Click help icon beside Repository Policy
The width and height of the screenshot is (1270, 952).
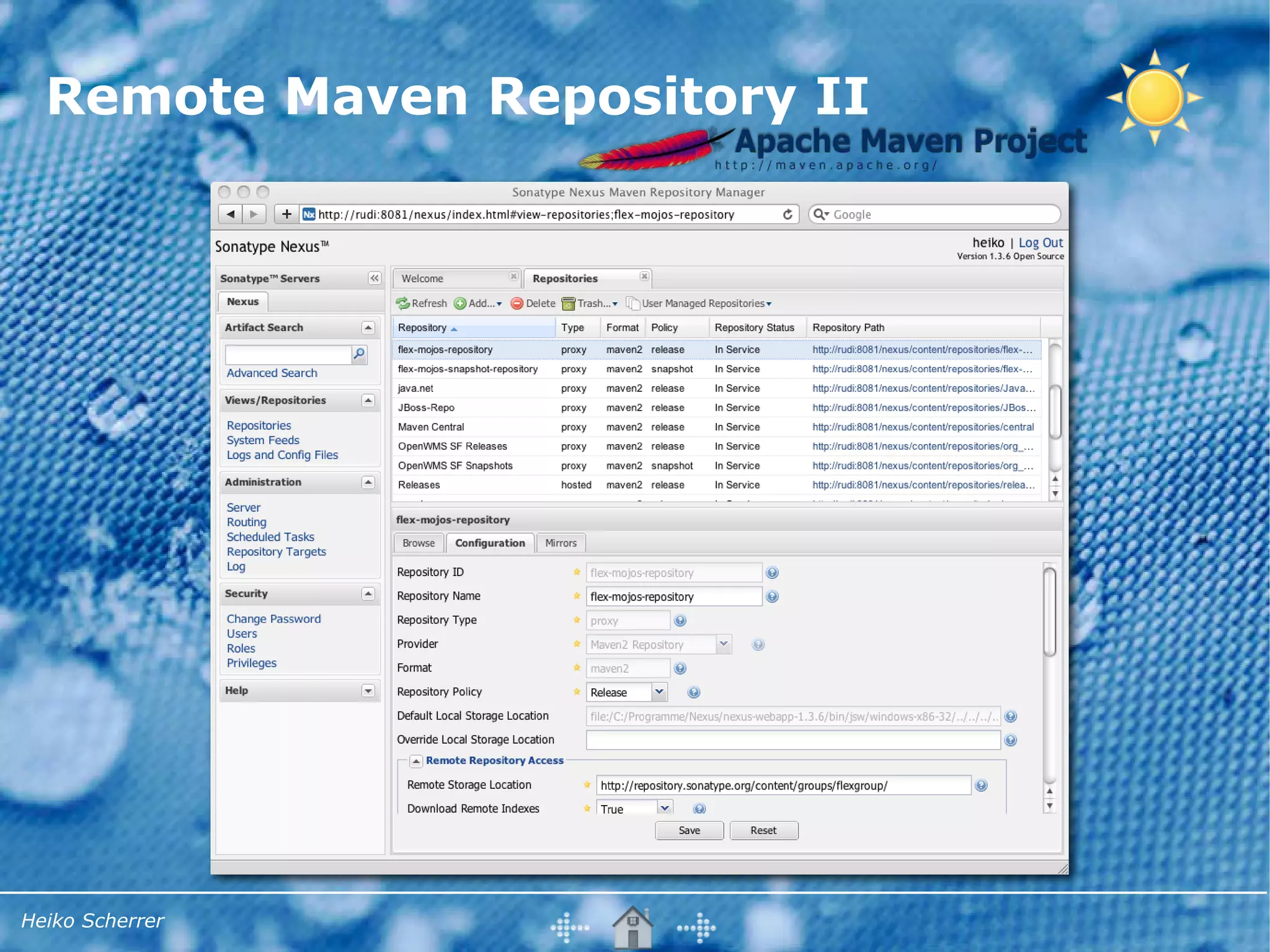click(x=694, y=693)
